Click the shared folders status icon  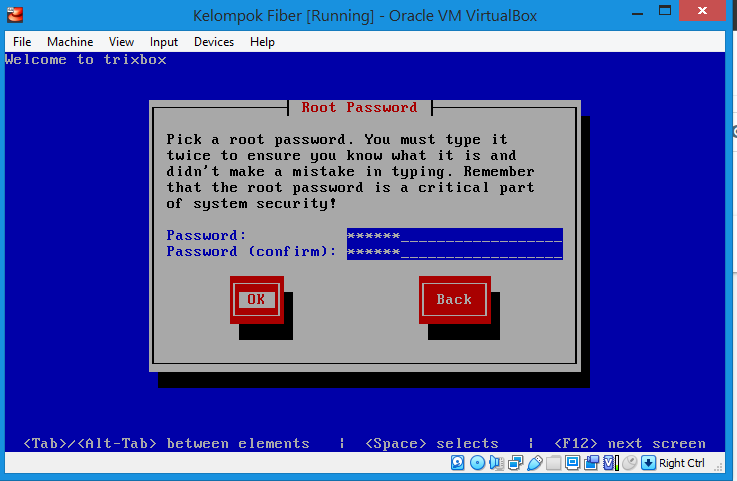click(553, 463)
